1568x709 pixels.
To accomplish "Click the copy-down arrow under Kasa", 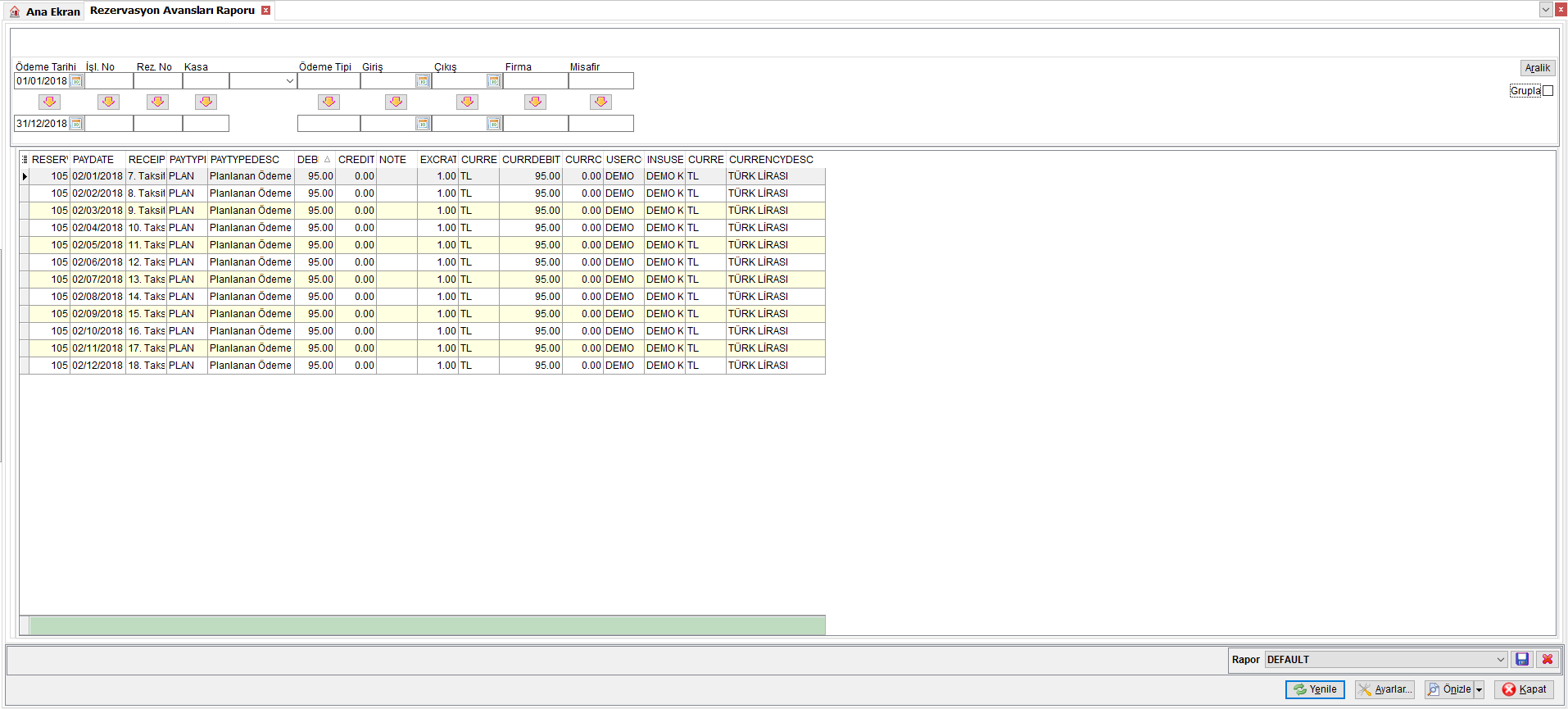I will click(206, 102).
